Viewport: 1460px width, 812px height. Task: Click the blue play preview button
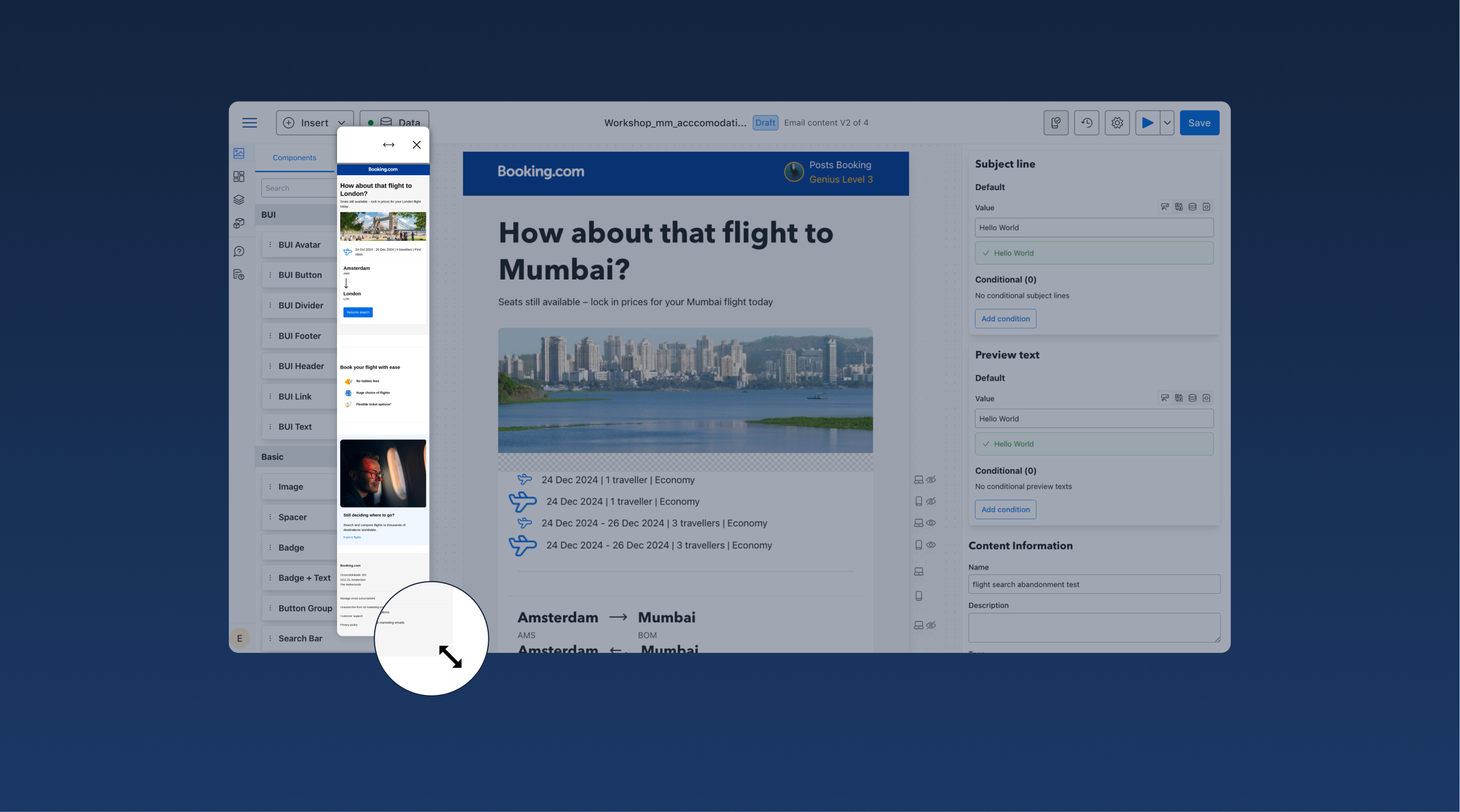click(1147, 122)
